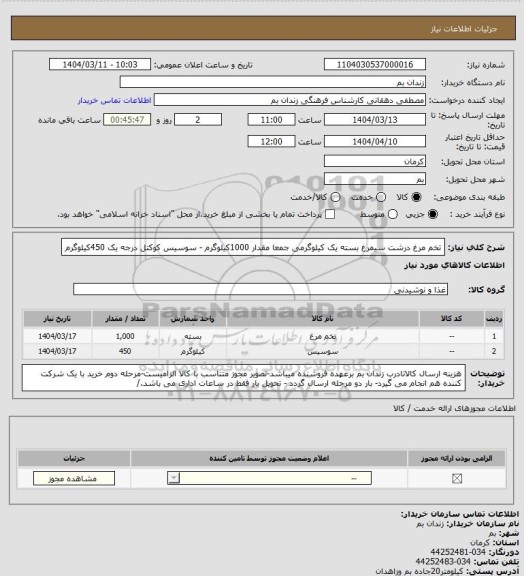The image size is (524, 576).
Task: Open اطلاعات تماس خریدار link
Action: [114, 100]
